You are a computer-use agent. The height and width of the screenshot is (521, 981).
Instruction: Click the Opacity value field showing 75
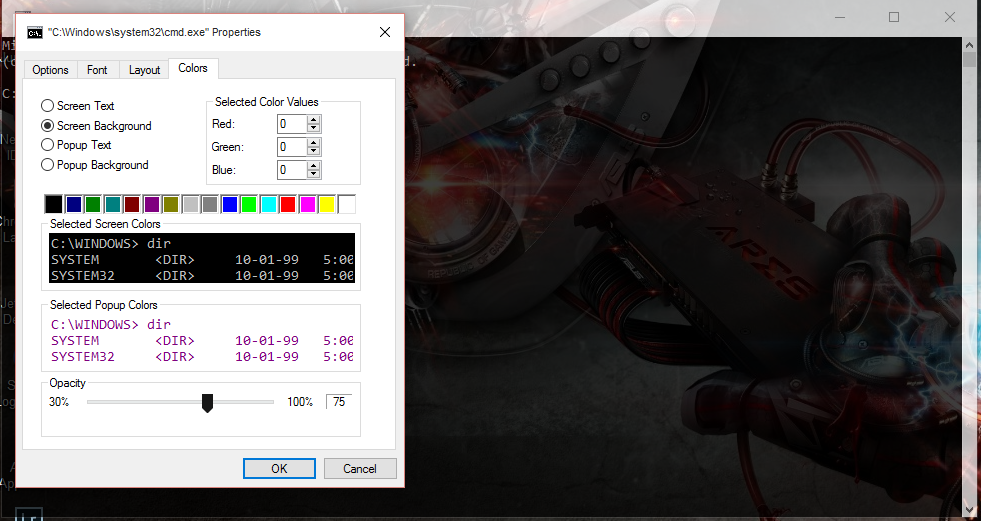(339, 402)
